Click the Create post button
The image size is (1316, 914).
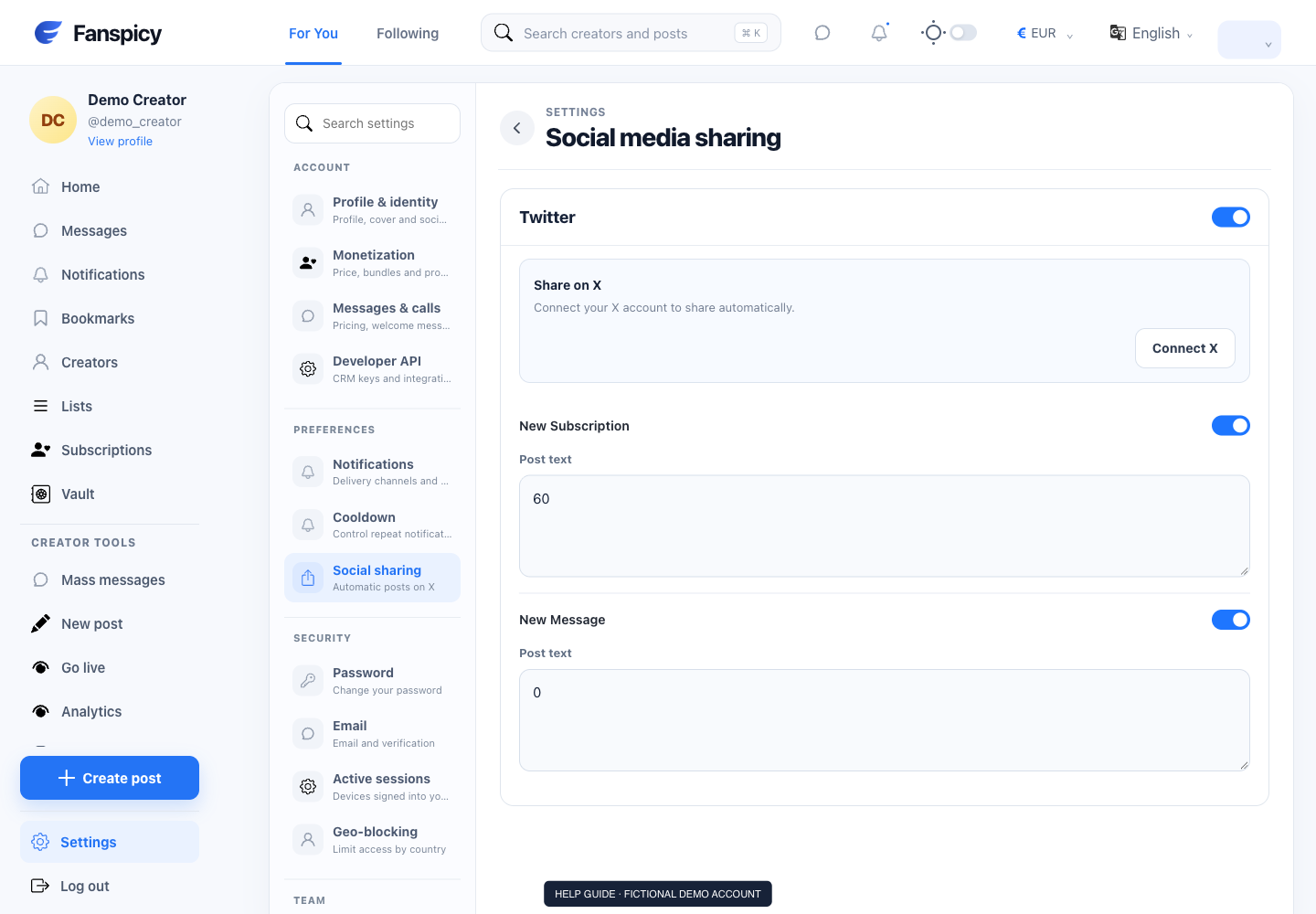click(x=110, y=778)
